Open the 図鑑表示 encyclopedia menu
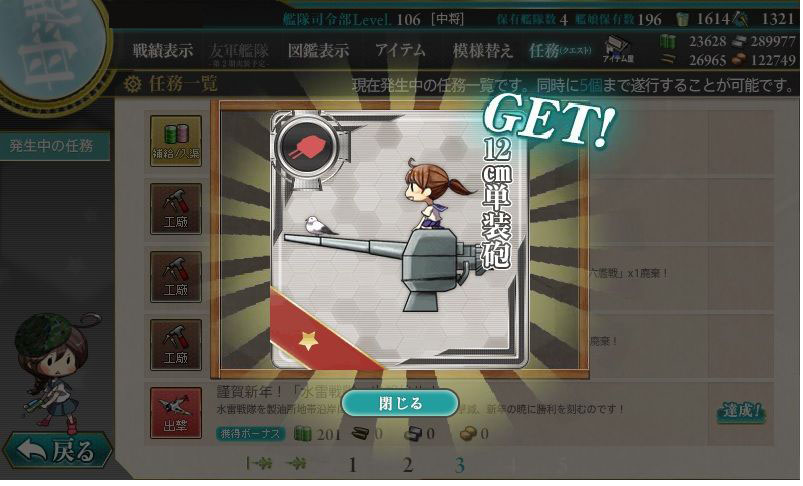This screenshot has width=803, height=486. pos(318,50)
